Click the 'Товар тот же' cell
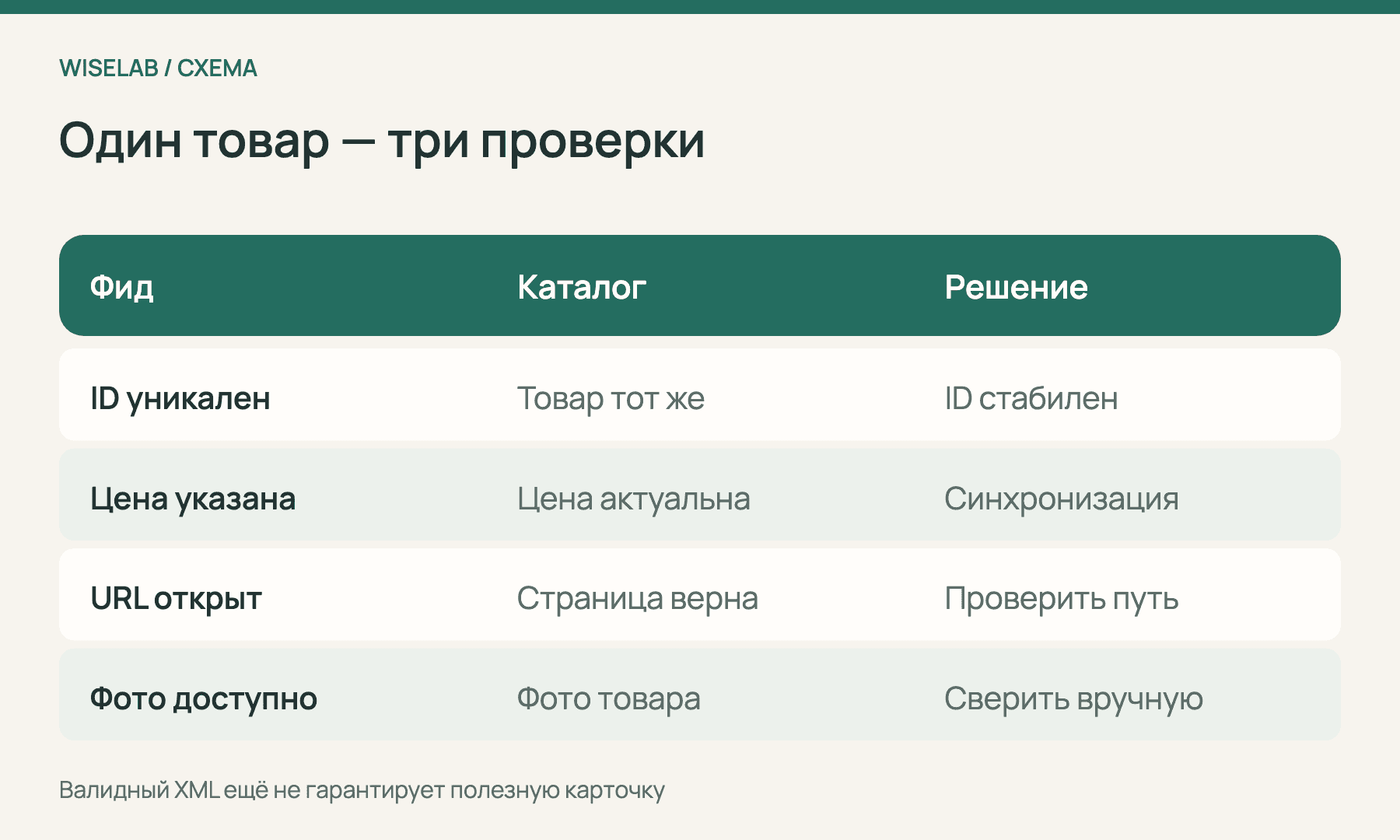 point(611,398)
